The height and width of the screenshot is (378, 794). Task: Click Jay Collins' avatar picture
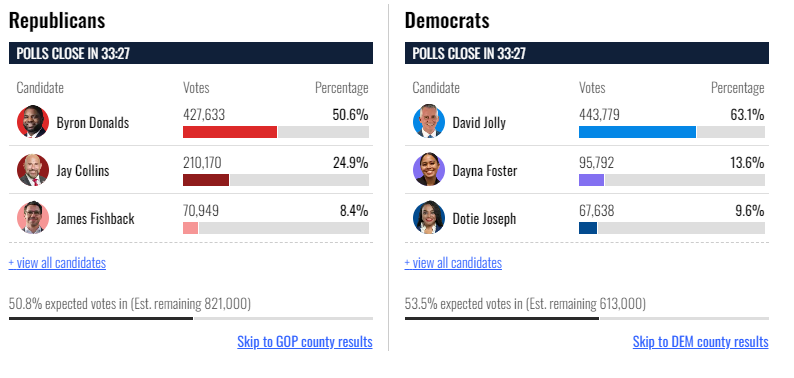click(x=33, y=170)
